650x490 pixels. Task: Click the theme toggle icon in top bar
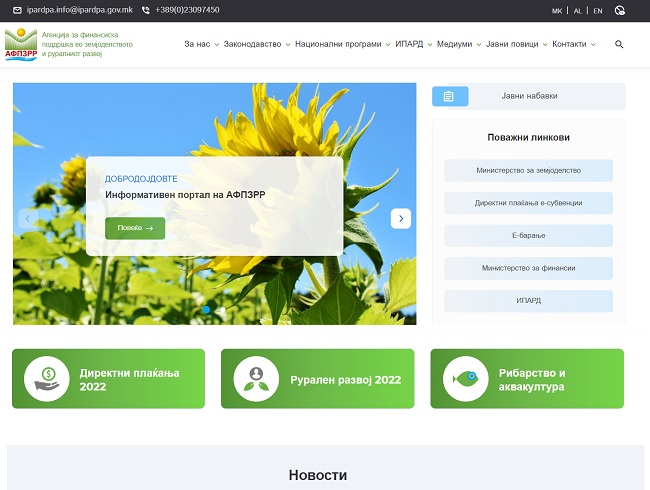pos(620,10)
